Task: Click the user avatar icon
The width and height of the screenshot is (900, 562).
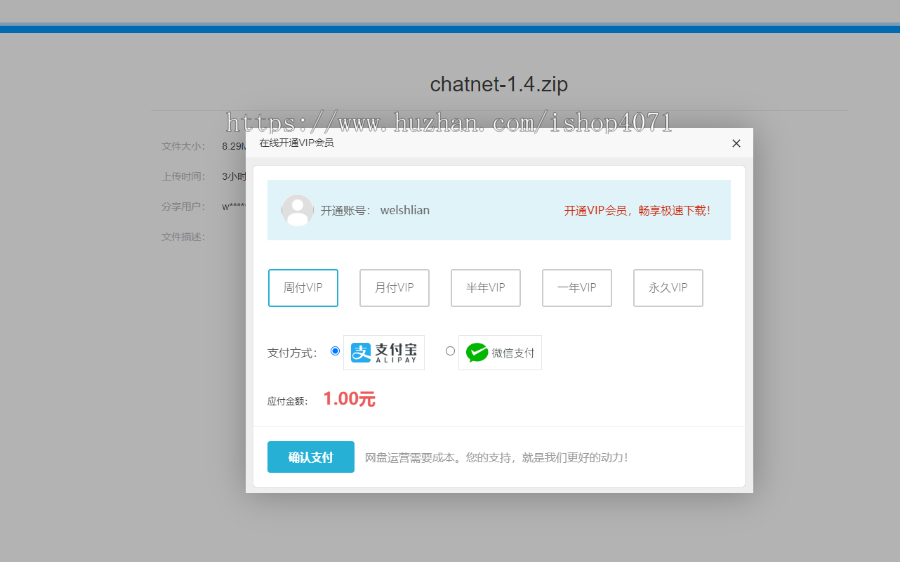Action: coord(297,210)
